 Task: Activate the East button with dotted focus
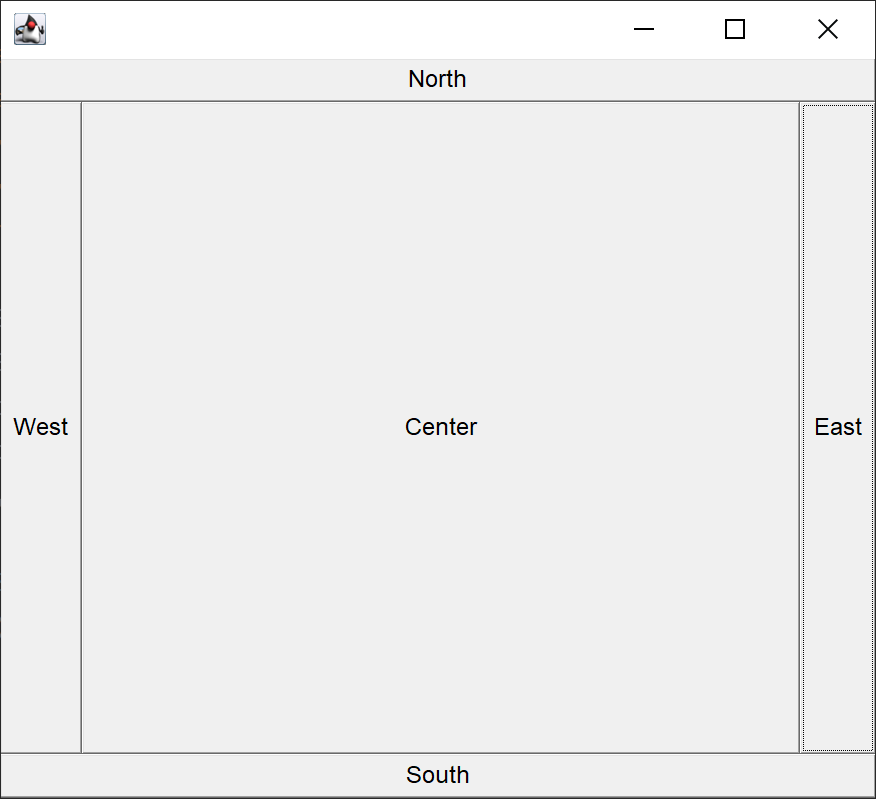pos(837,427)
